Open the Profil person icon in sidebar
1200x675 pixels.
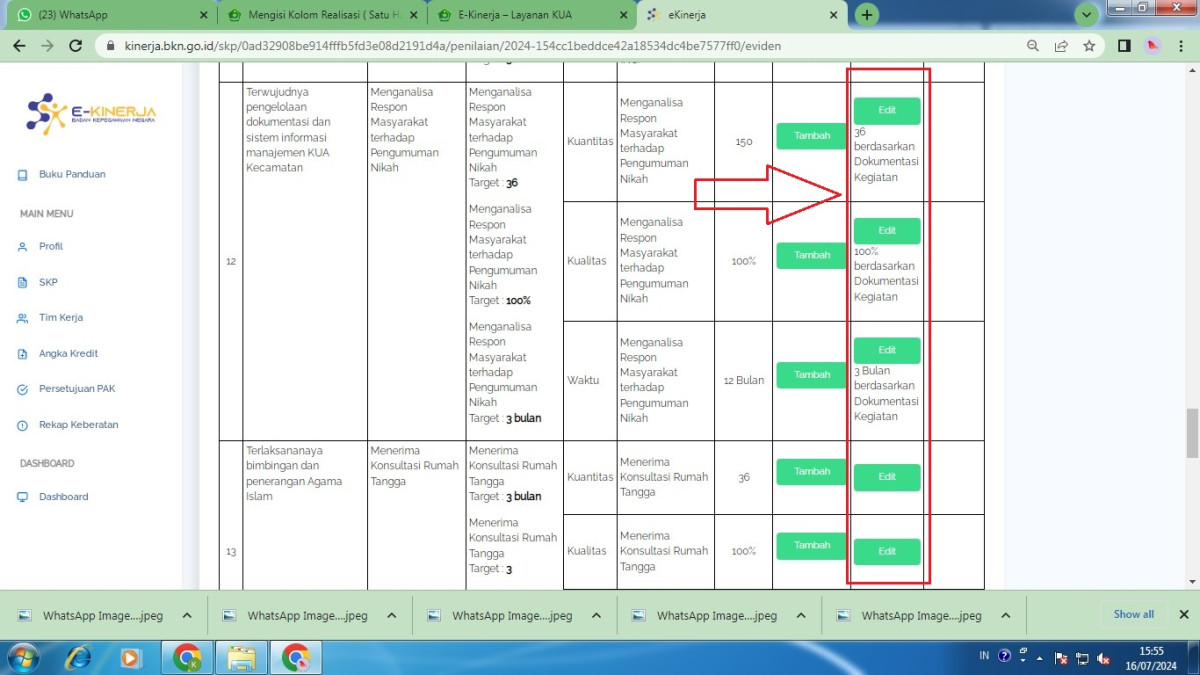[x=22, y=247]
